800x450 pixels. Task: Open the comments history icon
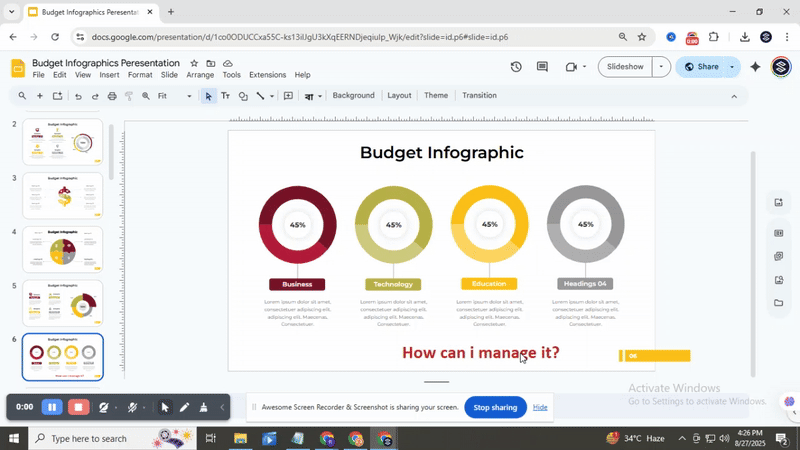pyautogui.click(x=542, y=67)
